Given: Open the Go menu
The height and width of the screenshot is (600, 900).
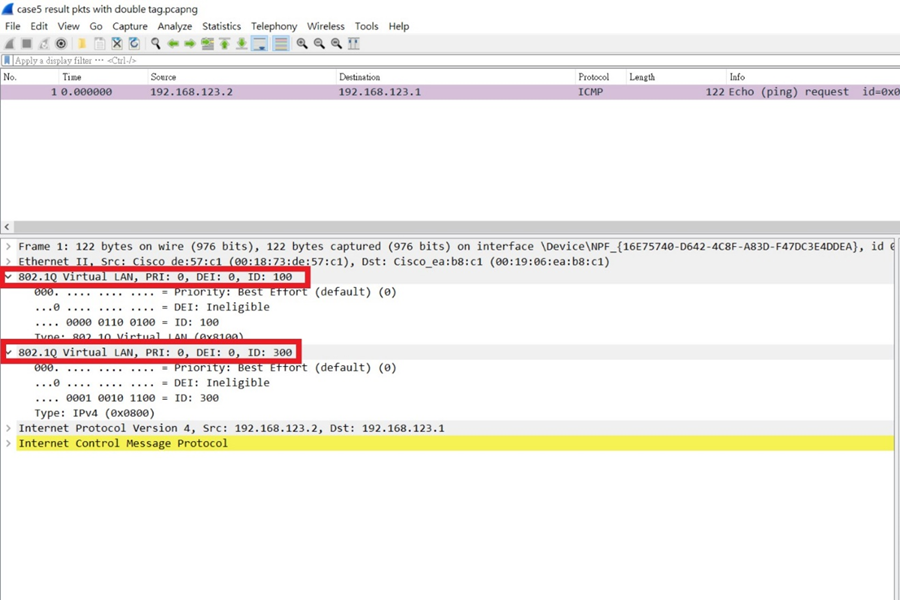Looking at the screenshot, I should click(96, 26).
